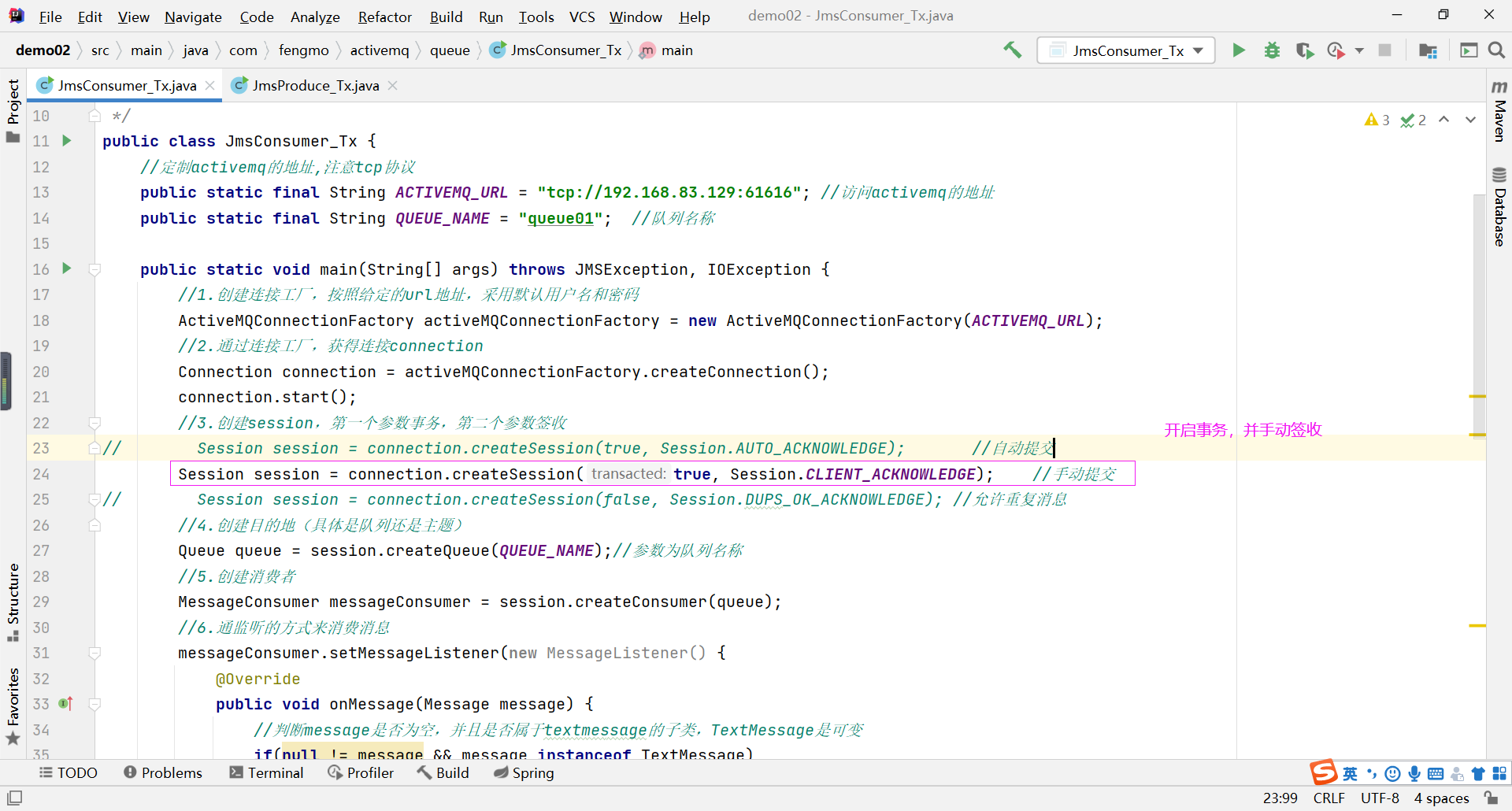Collapse the comment fold at line 22

[x=94, y=423]
